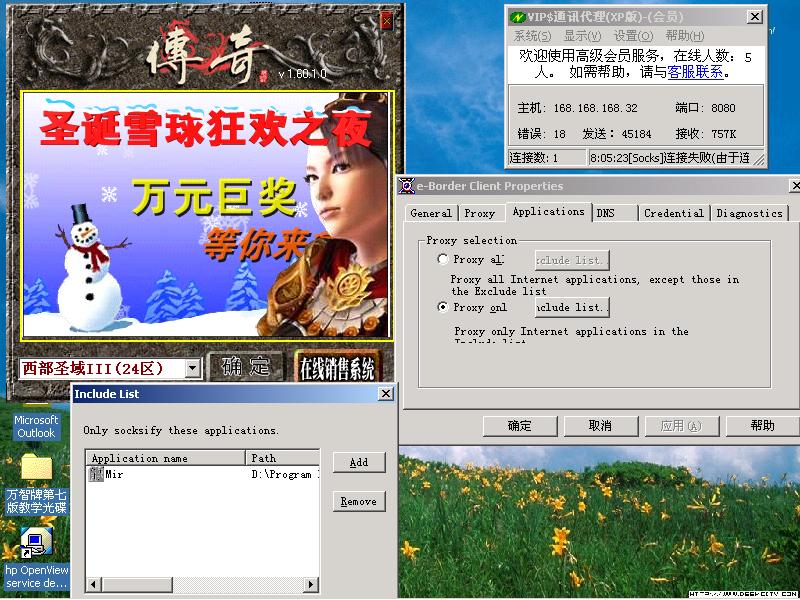Switch to the General tab
Screen dimensions: 800x600
tap(431, 213)
